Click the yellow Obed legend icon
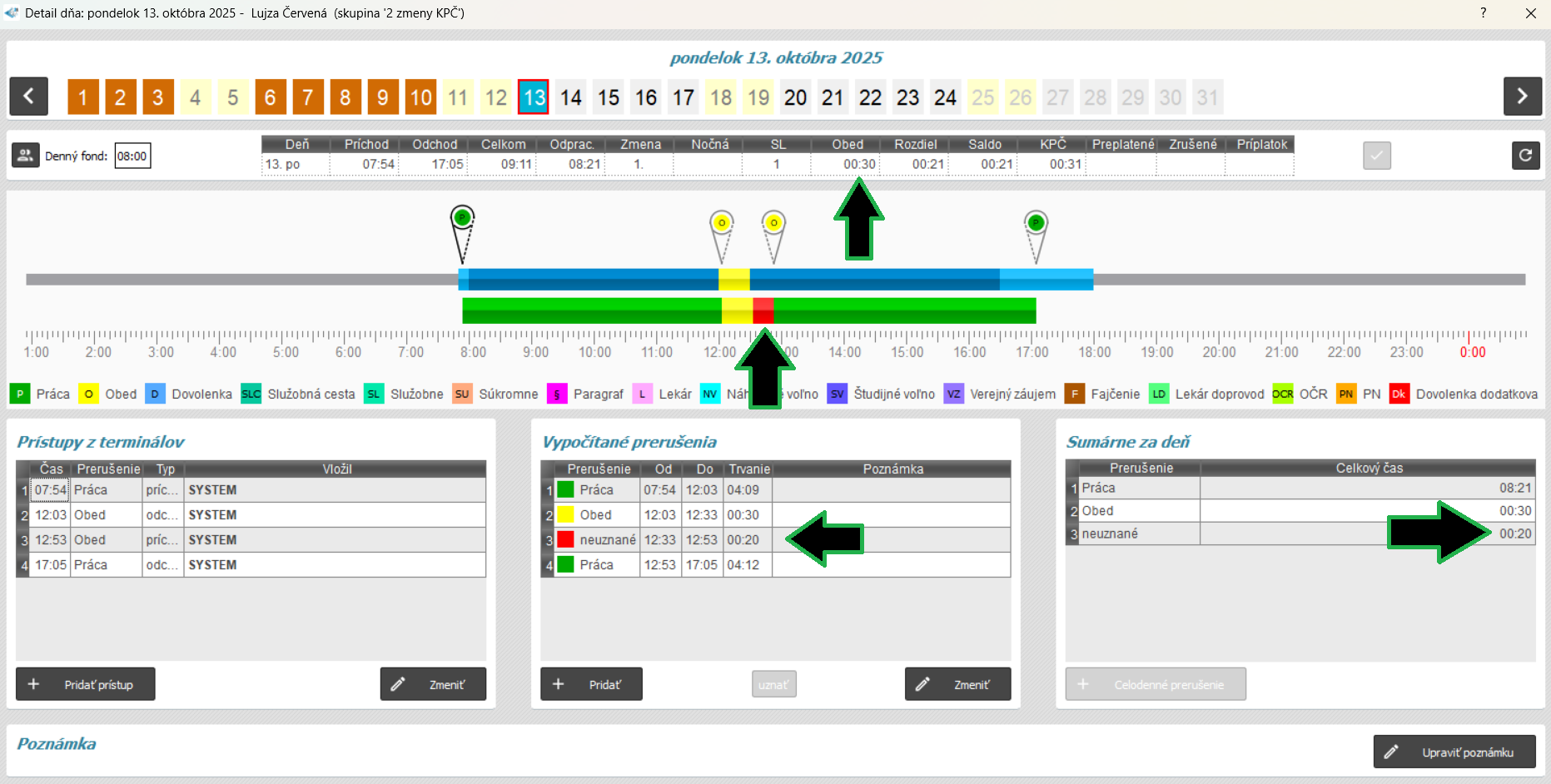Screen dimensions: 1551x784 tap(88, 394)
